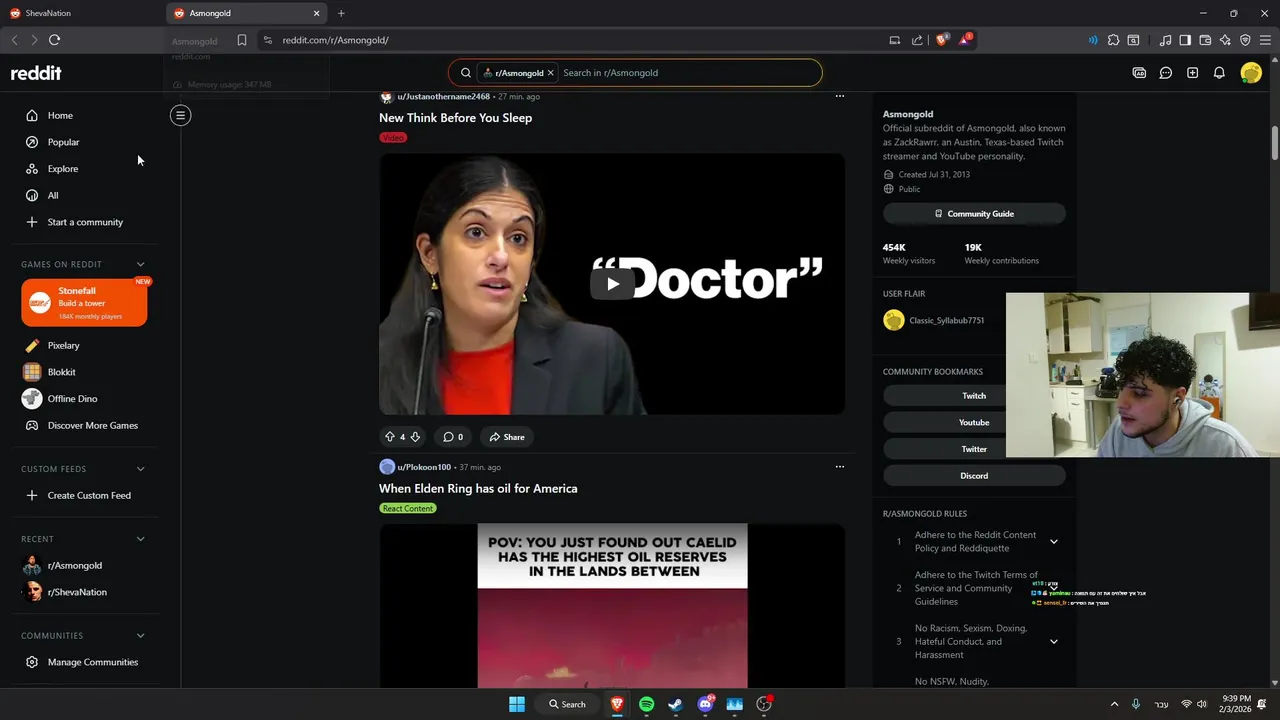This screenshot has height=720, width=1280.
Task: Launch the Stonefall game card
Action: 84,303
